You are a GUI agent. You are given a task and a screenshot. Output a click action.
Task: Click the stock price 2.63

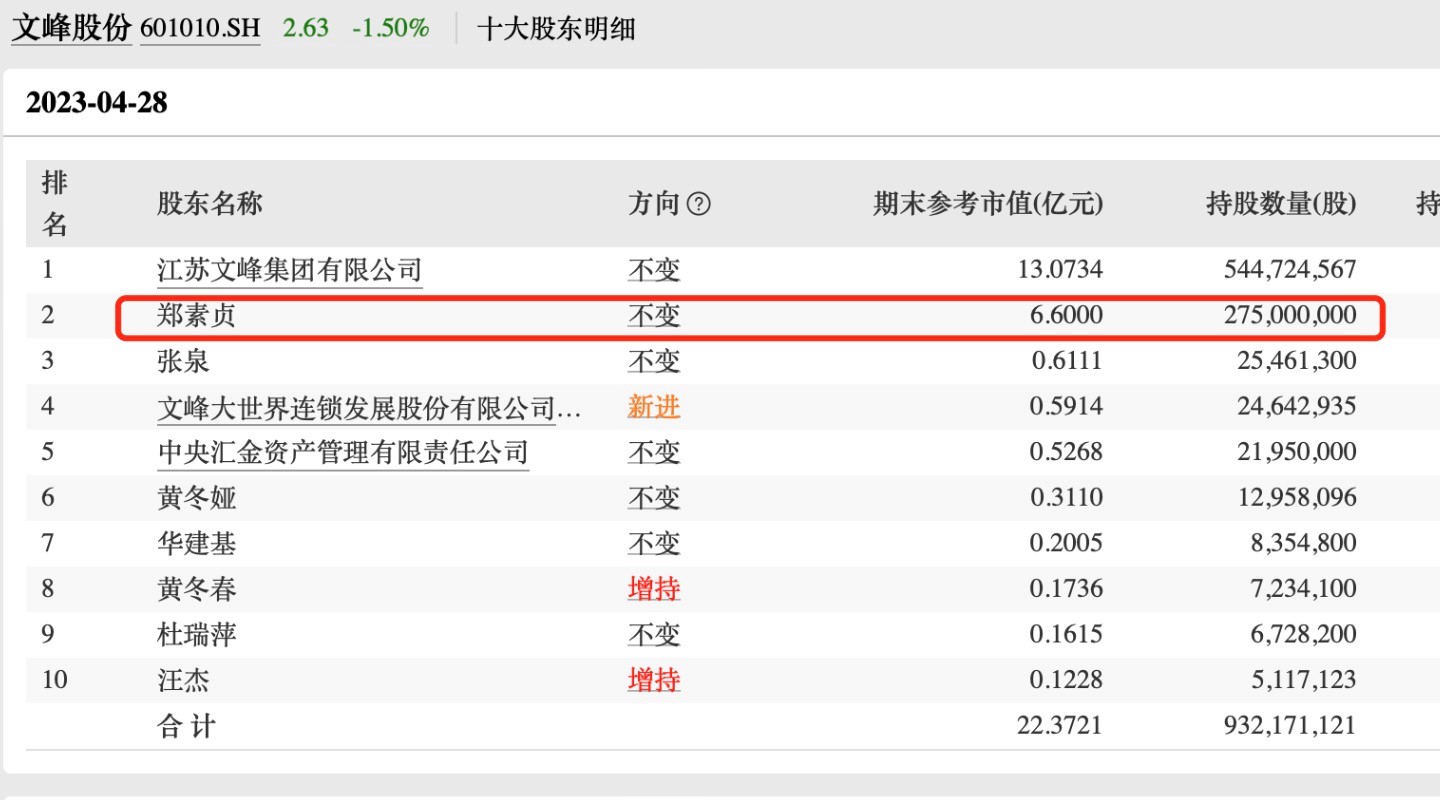[x=306, y=28]
